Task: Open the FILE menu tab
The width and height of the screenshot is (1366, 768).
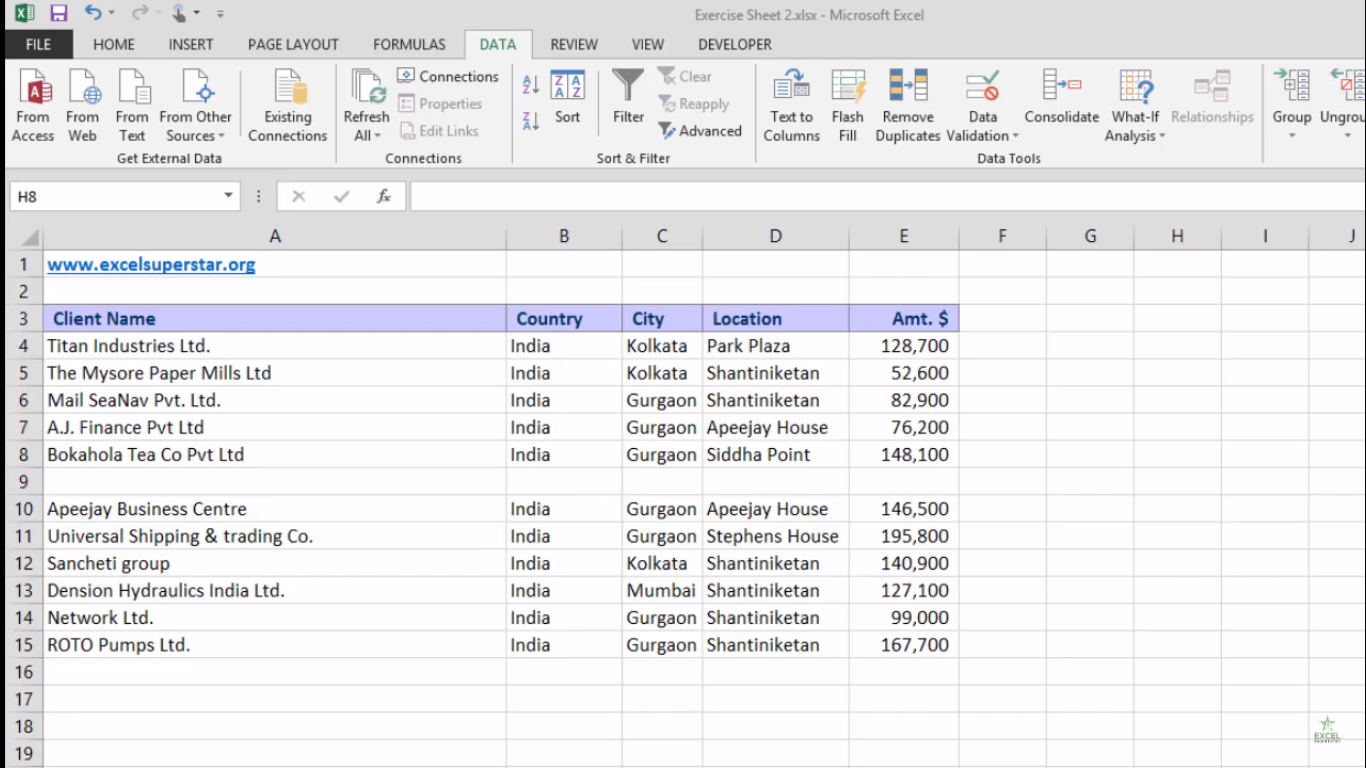Action: [38, 44]
